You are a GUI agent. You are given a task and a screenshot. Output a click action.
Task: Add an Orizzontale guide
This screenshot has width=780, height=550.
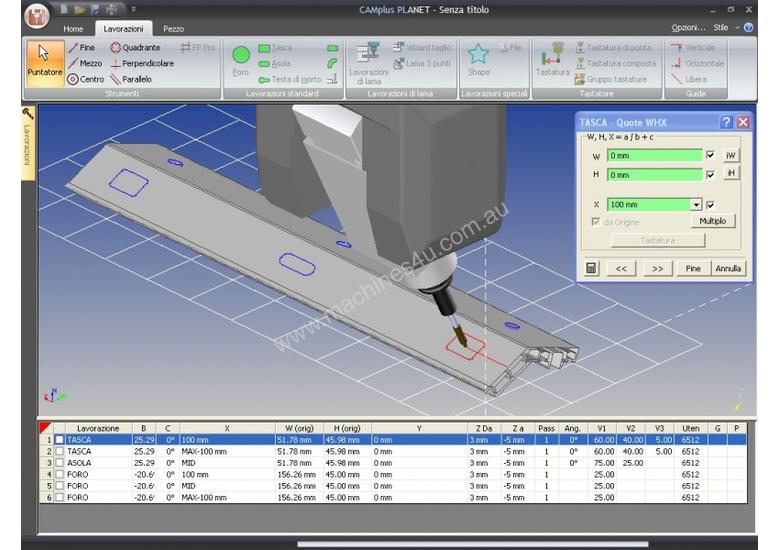click(697, 64)
